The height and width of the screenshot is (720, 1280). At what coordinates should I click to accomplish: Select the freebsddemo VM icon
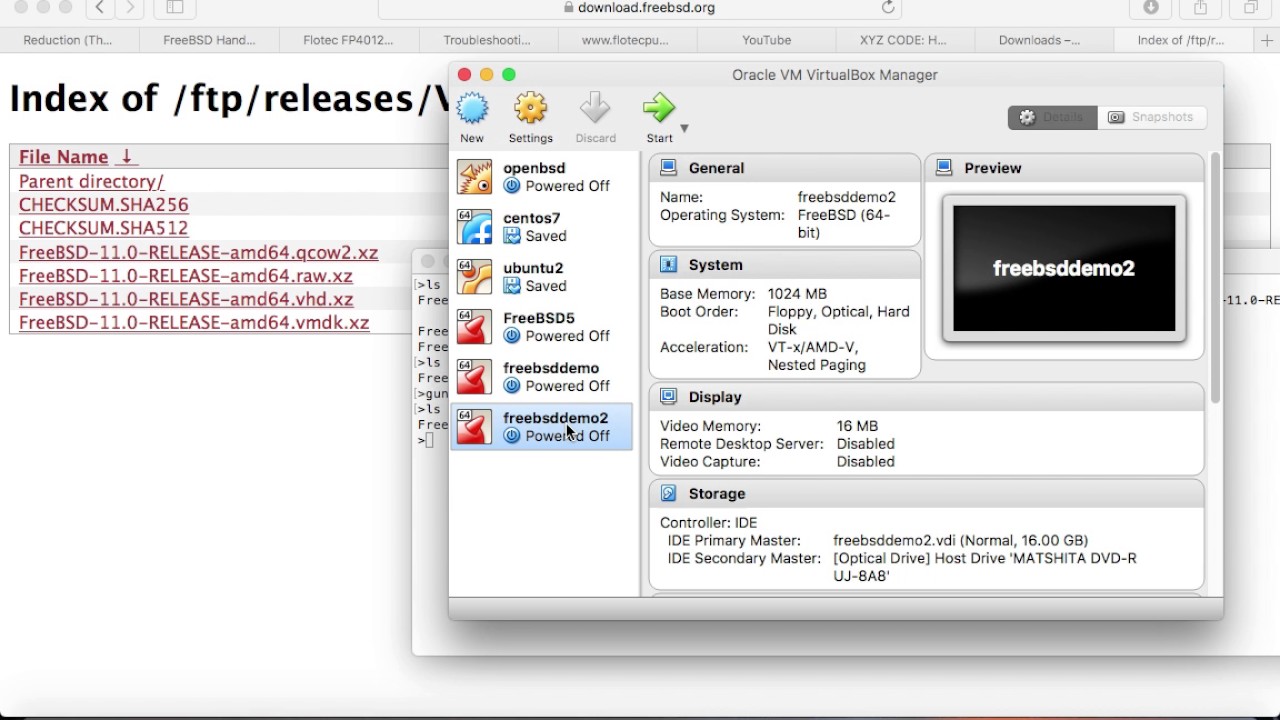point(474,377)
